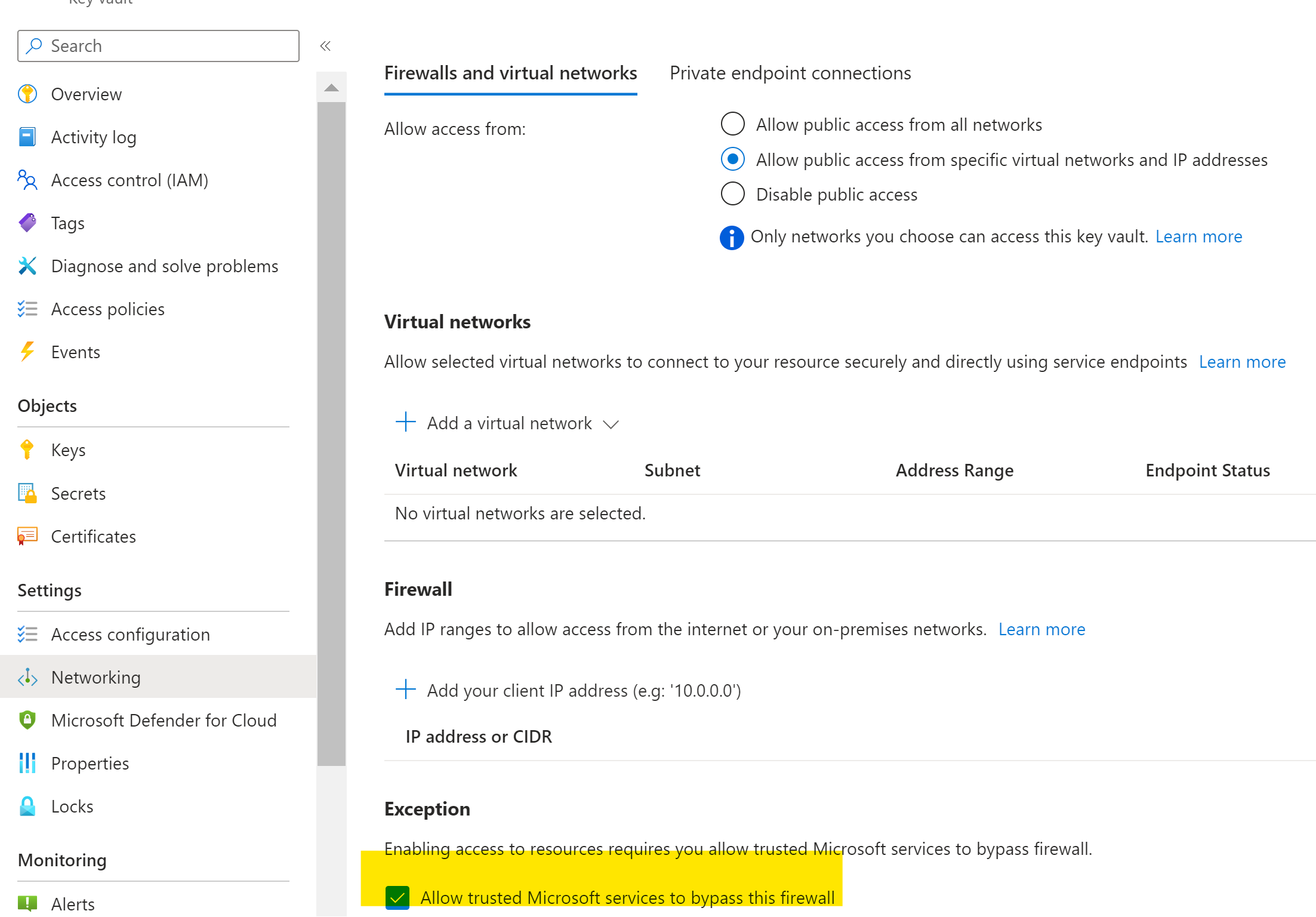
Task: Select the Disable public access radio button
Action: tap(732, 193)
